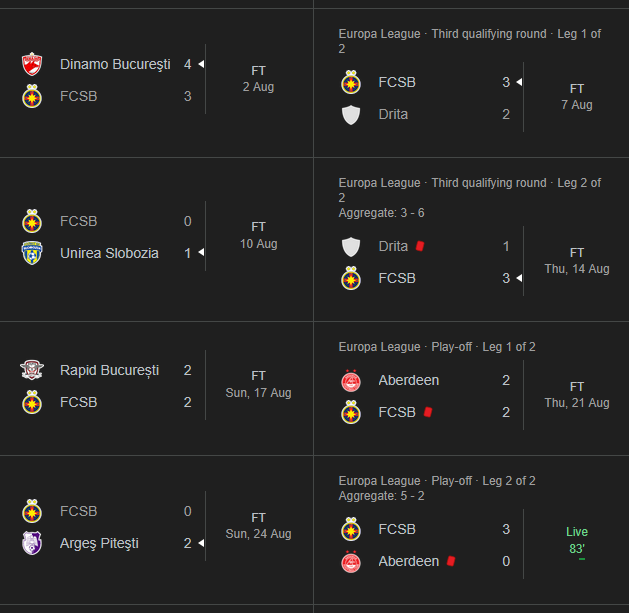Click the Argeș Pitești purple crest
The image size is (629, 613).
[32, 543]
